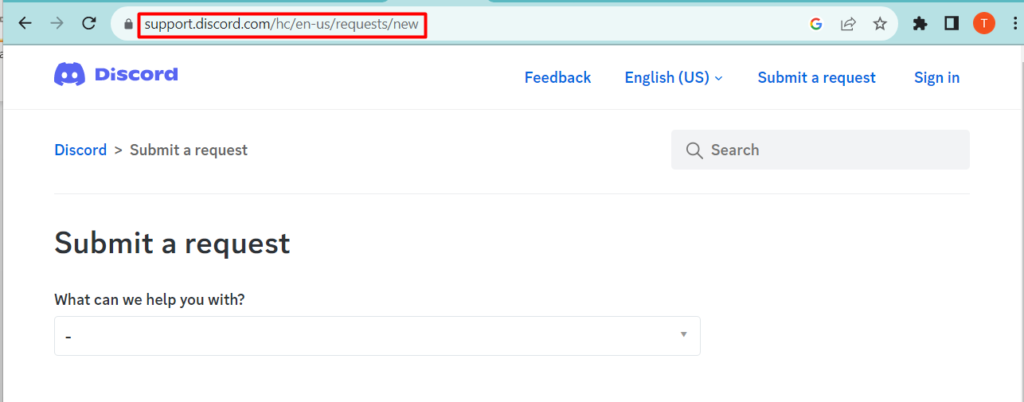Click the Google icon in the address bar
1024x402 pixels.
point(816,24)
